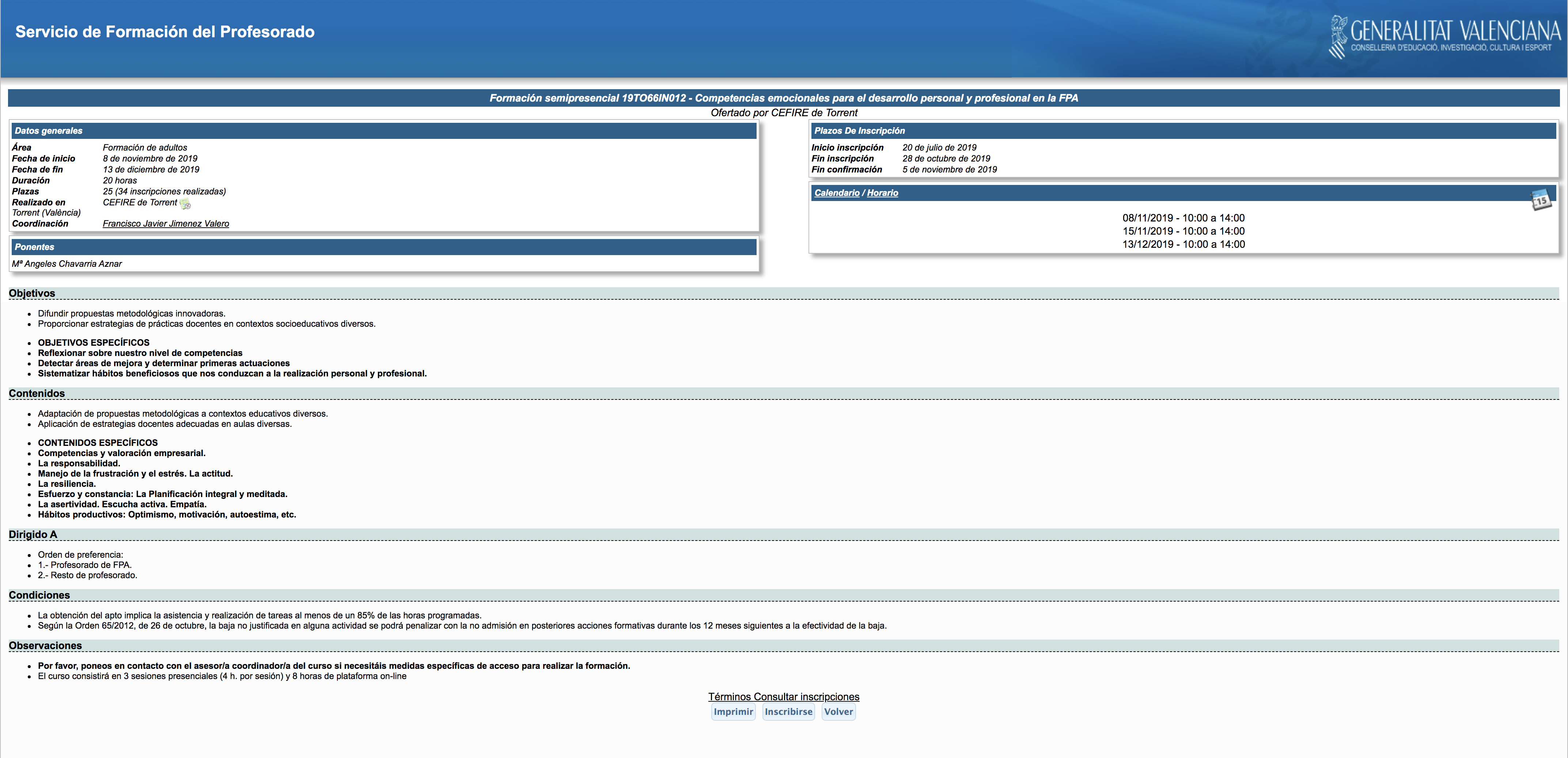Open the Términos link
The width and height of the screenshot is (1568, 758).
(x=729, y=697)
